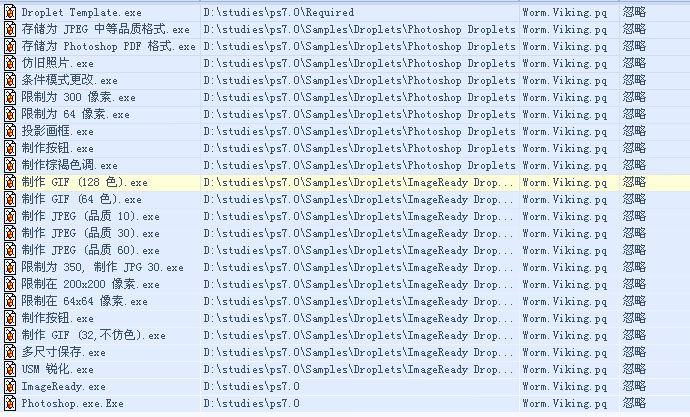690x417 pixels.
Task: Click the path cell in the 条件模式更改.exe row
Action: point(359,80)
